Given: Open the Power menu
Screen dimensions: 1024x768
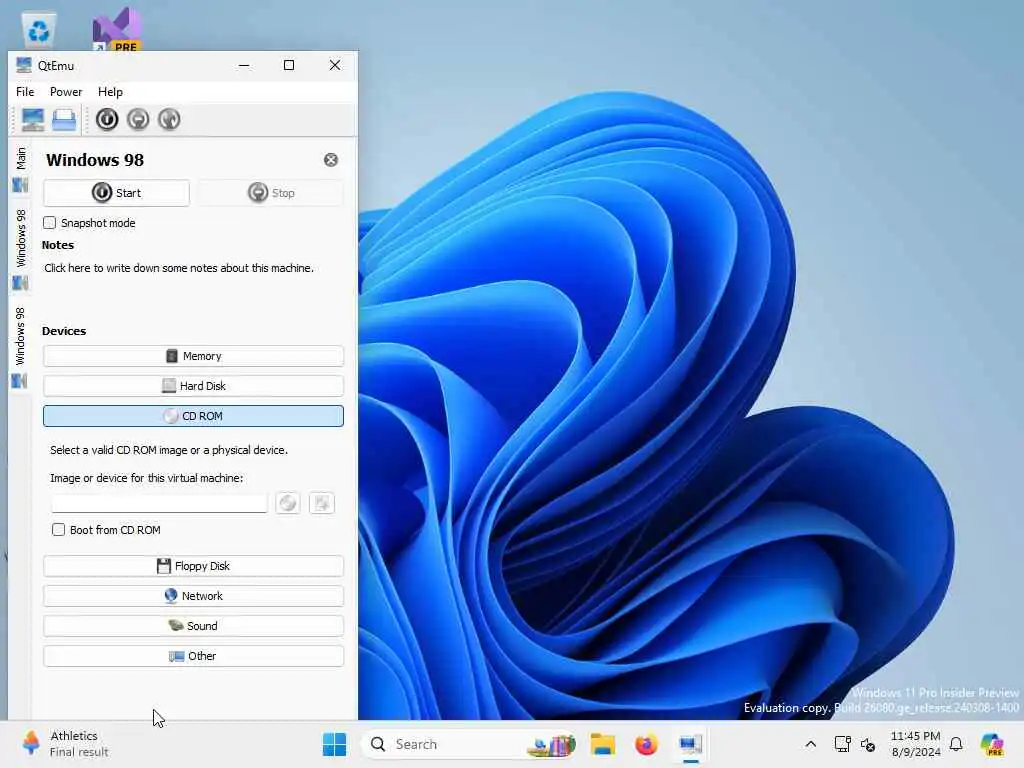Looking at the screenshot, I should [x=66, y=92].
